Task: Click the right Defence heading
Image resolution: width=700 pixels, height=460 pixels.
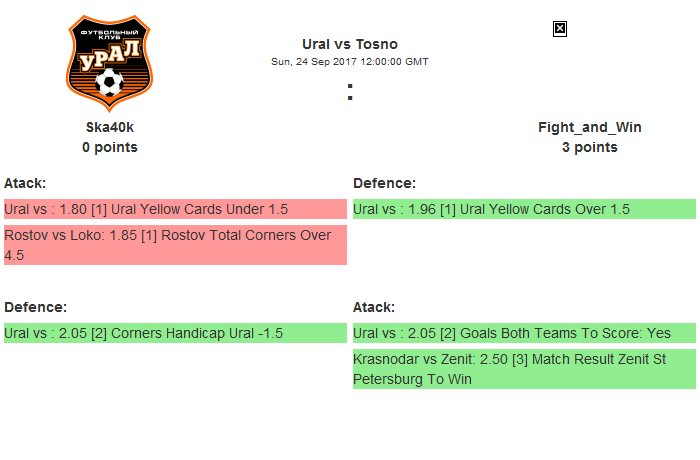Action: (x=385, y=183)
